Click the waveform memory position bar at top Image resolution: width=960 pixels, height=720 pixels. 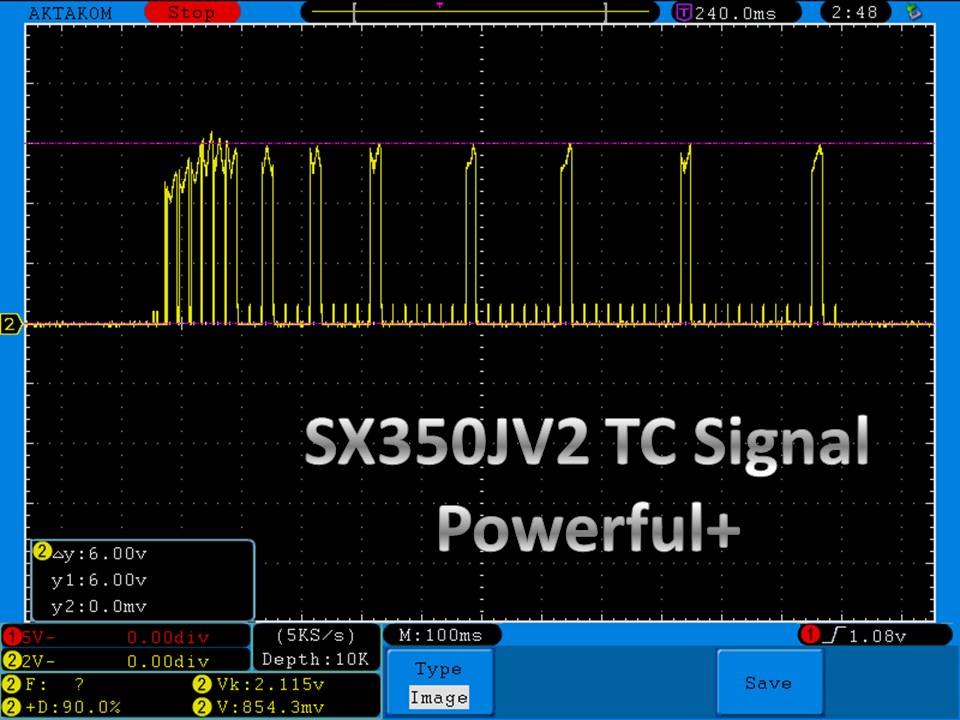tap(480, 13)
